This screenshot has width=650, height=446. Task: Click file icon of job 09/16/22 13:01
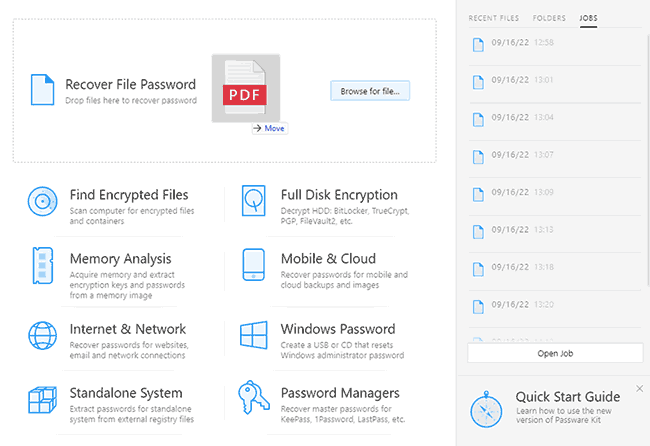478,82
